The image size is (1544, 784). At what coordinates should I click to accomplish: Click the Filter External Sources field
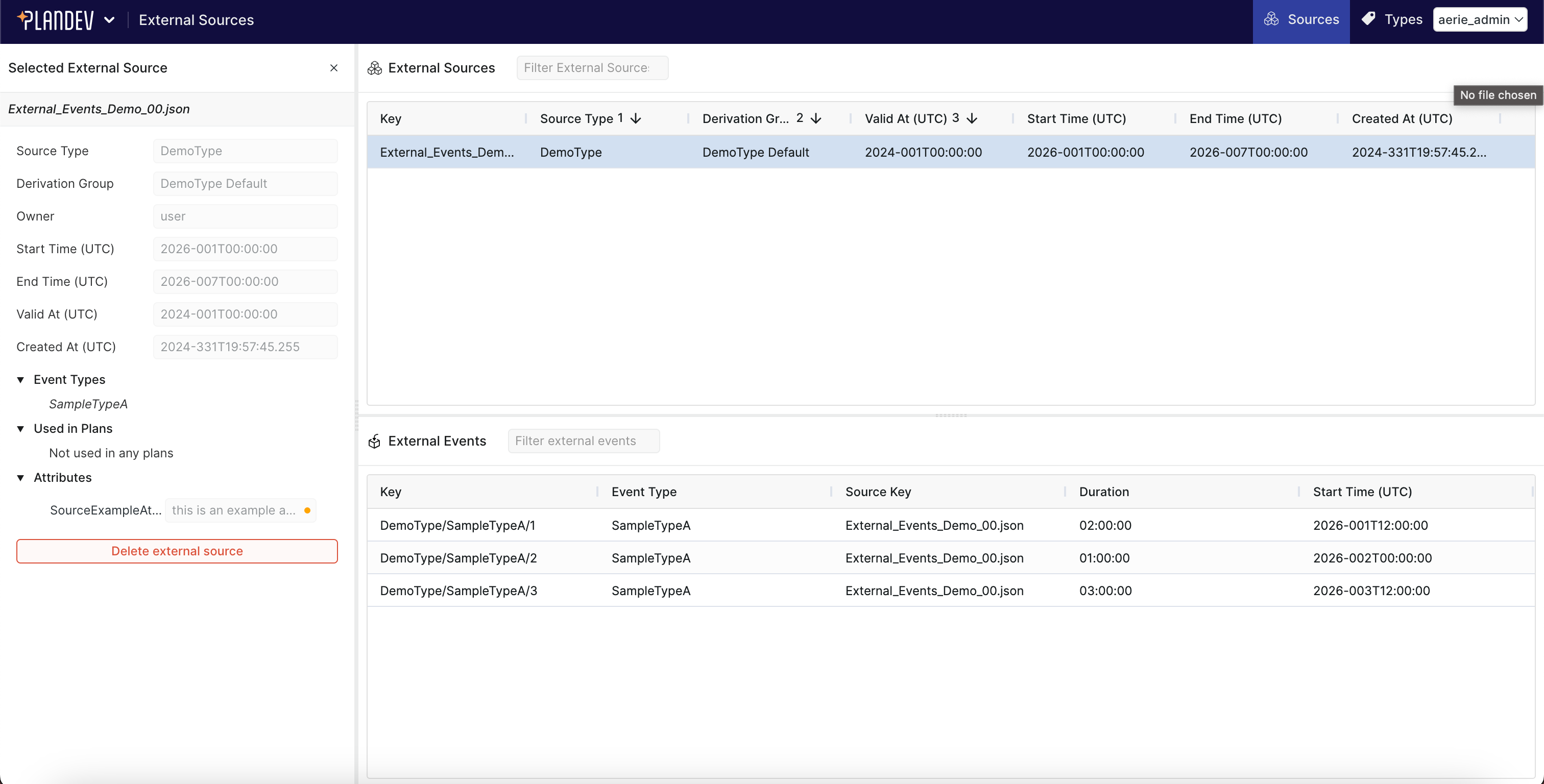[592, 68]
